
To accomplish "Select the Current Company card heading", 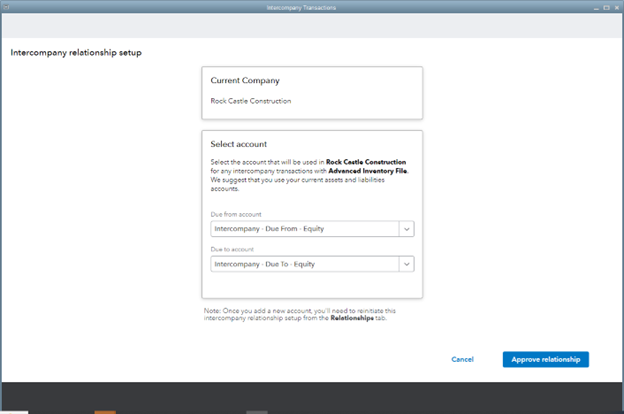I will tap(245, 80).
